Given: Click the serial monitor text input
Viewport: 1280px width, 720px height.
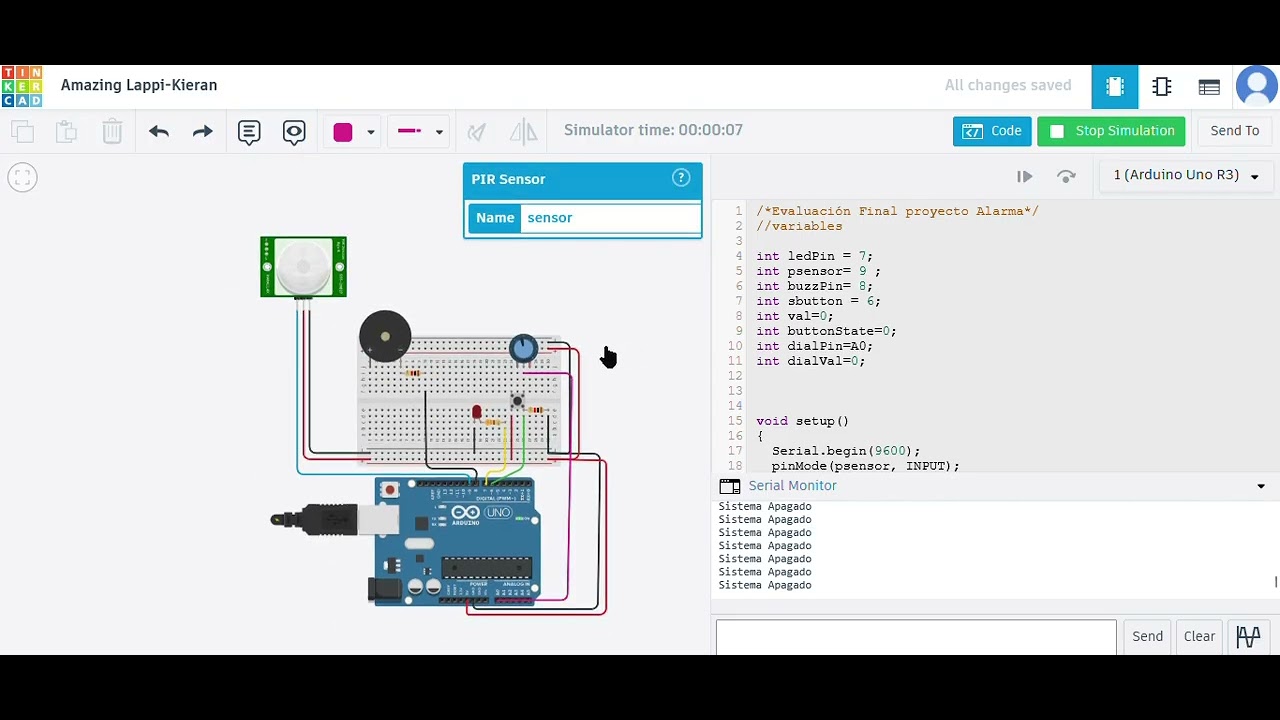Looking at the screenshot, I should coord(916,637).
